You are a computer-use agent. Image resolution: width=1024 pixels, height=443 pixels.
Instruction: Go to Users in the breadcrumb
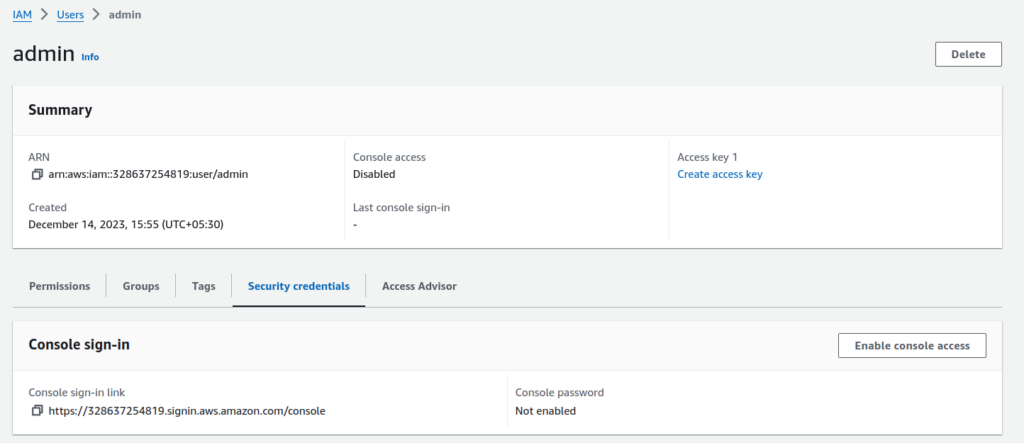[69, 15]
